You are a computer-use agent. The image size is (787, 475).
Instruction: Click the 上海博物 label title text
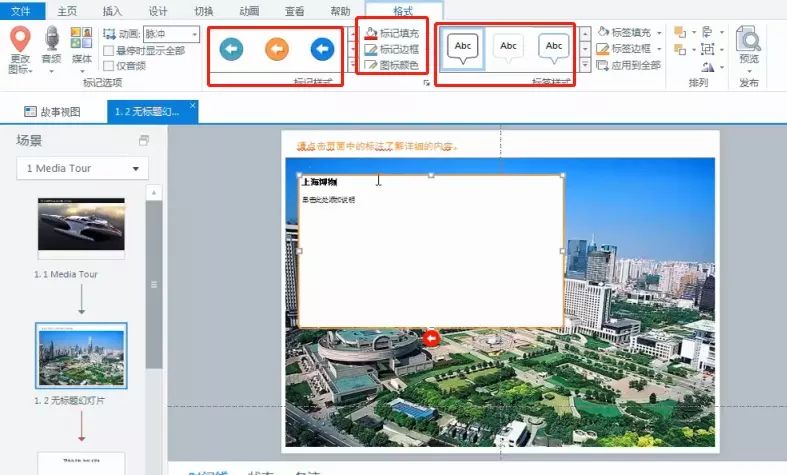pyautogui.click(x=319, y=182)
